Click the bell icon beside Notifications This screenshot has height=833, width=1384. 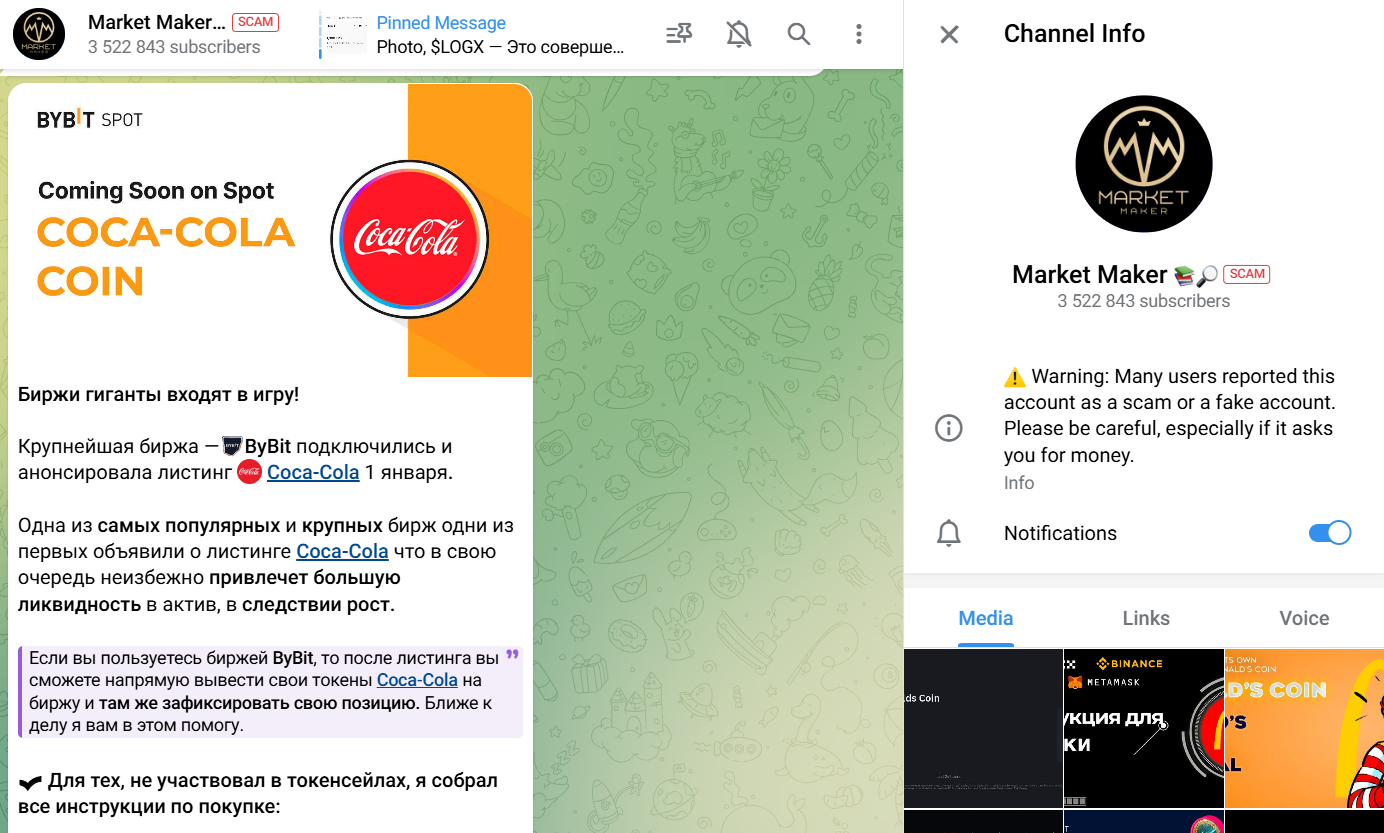tap(948, 533)
